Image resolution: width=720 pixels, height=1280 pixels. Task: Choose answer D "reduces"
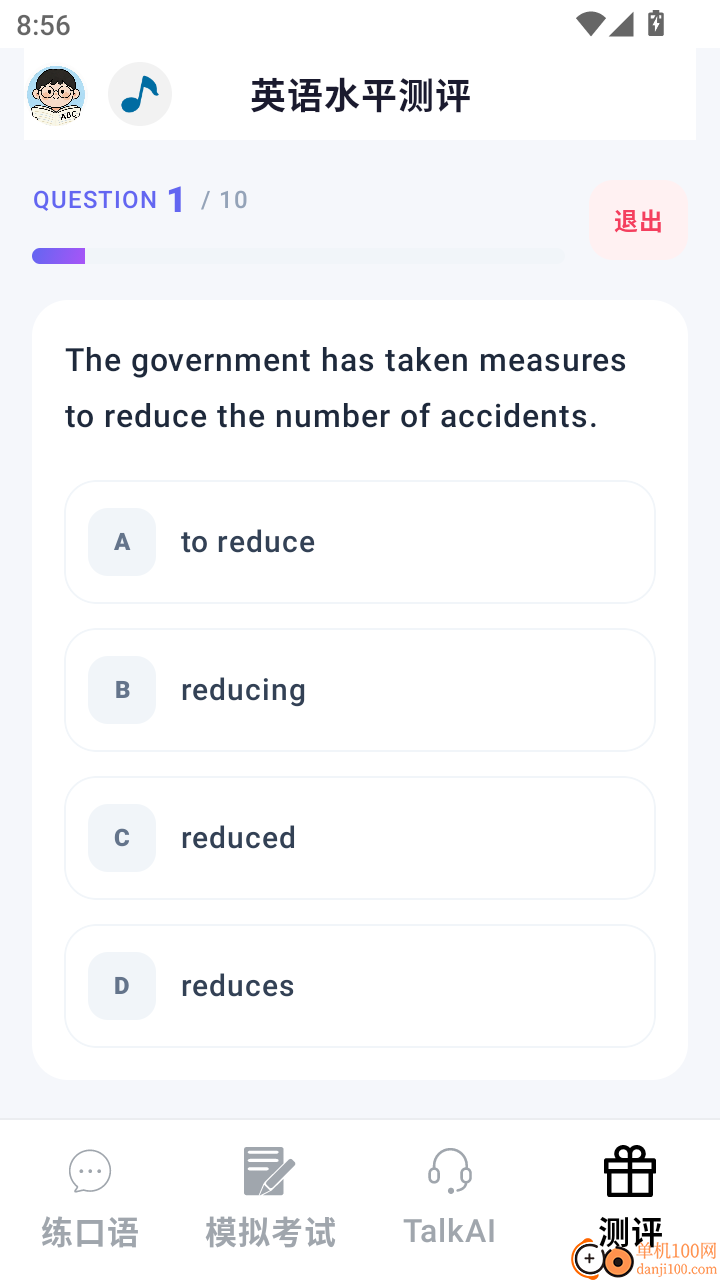[360, 986]
